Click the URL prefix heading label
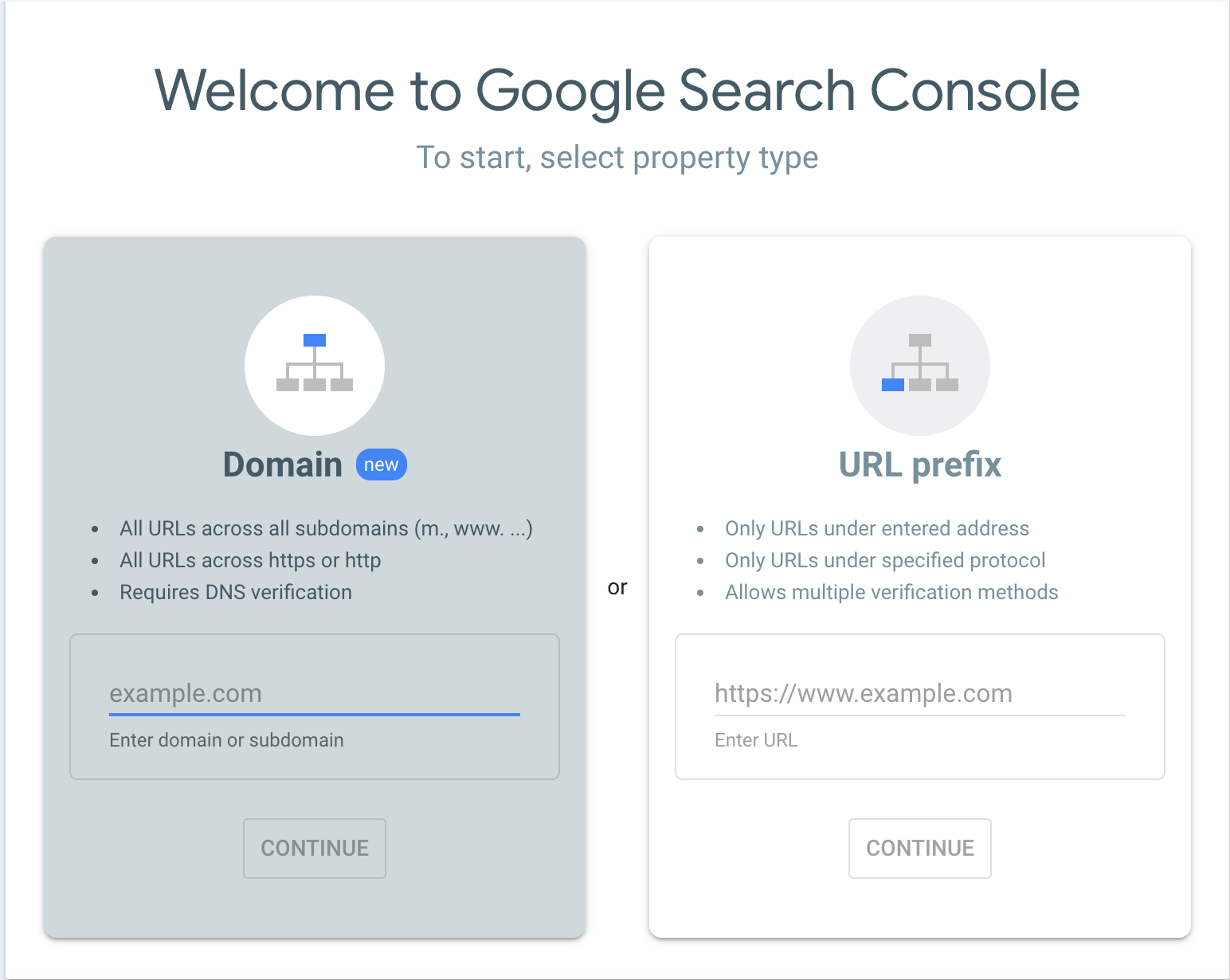 [x=919, y=465]
